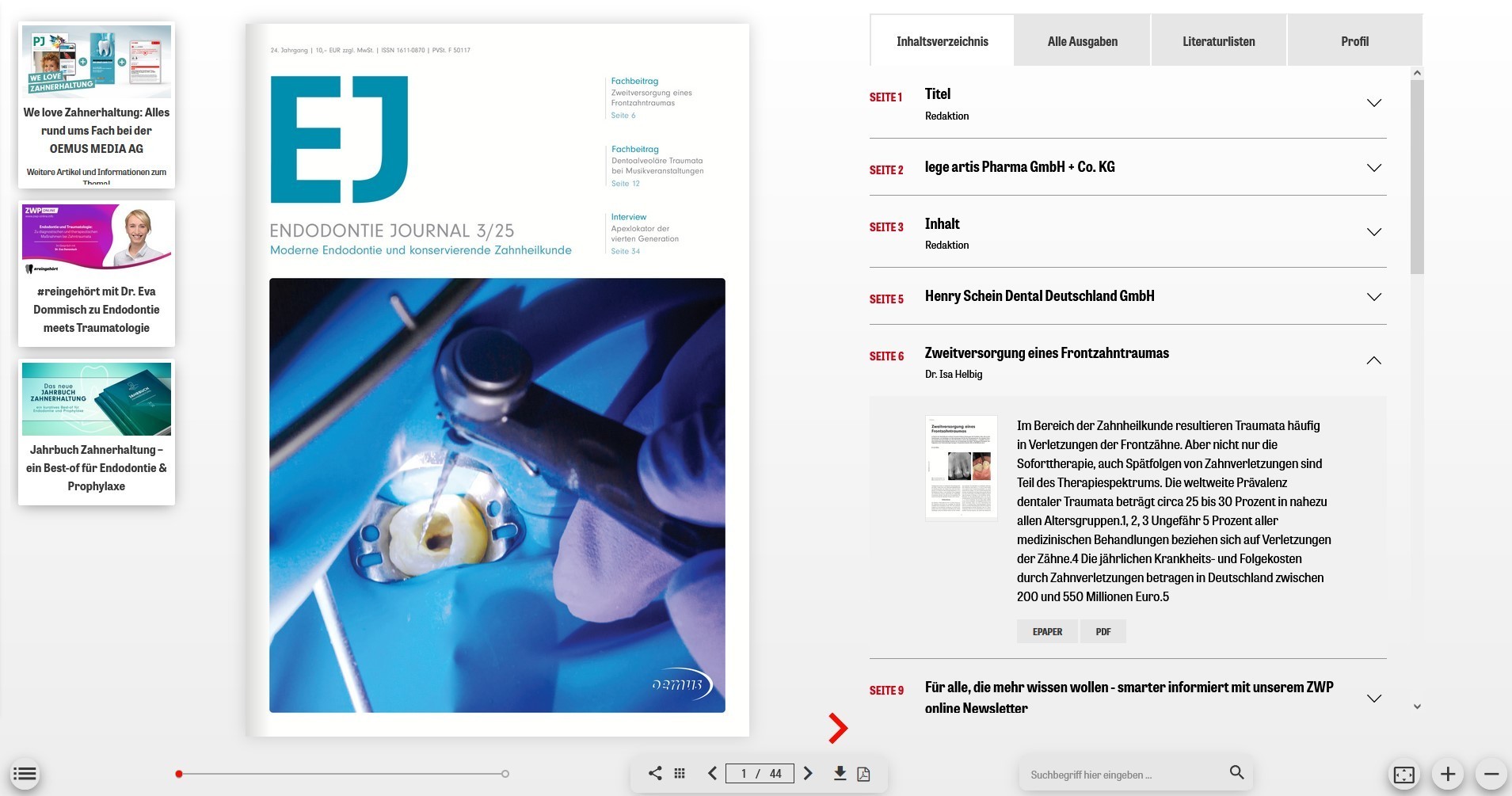
Task: Open Jahrbuch Zahnerhaltung card
Action: click(97, 432)
